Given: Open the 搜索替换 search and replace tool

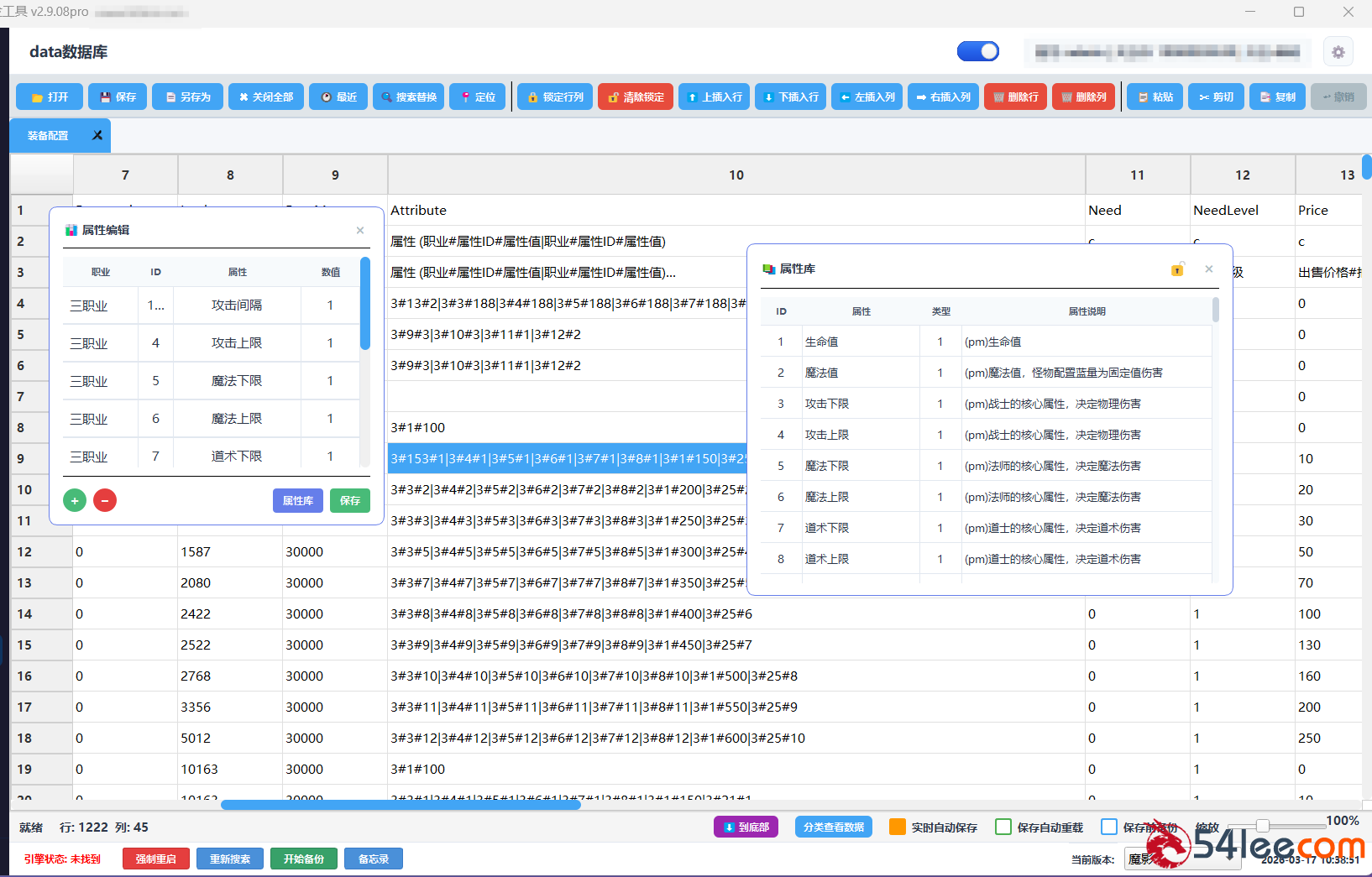Looking at the screenshot, I should pos(408,97).
